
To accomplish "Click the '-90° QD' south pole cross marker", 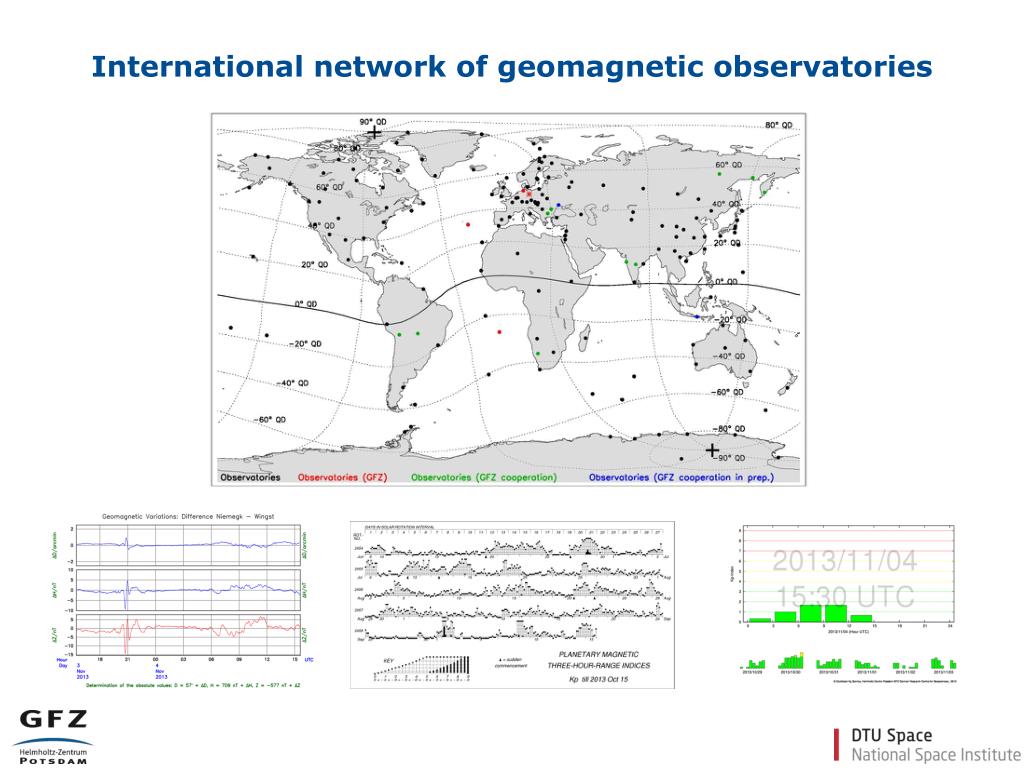I will pyautogui.click(x=712, y=450).
